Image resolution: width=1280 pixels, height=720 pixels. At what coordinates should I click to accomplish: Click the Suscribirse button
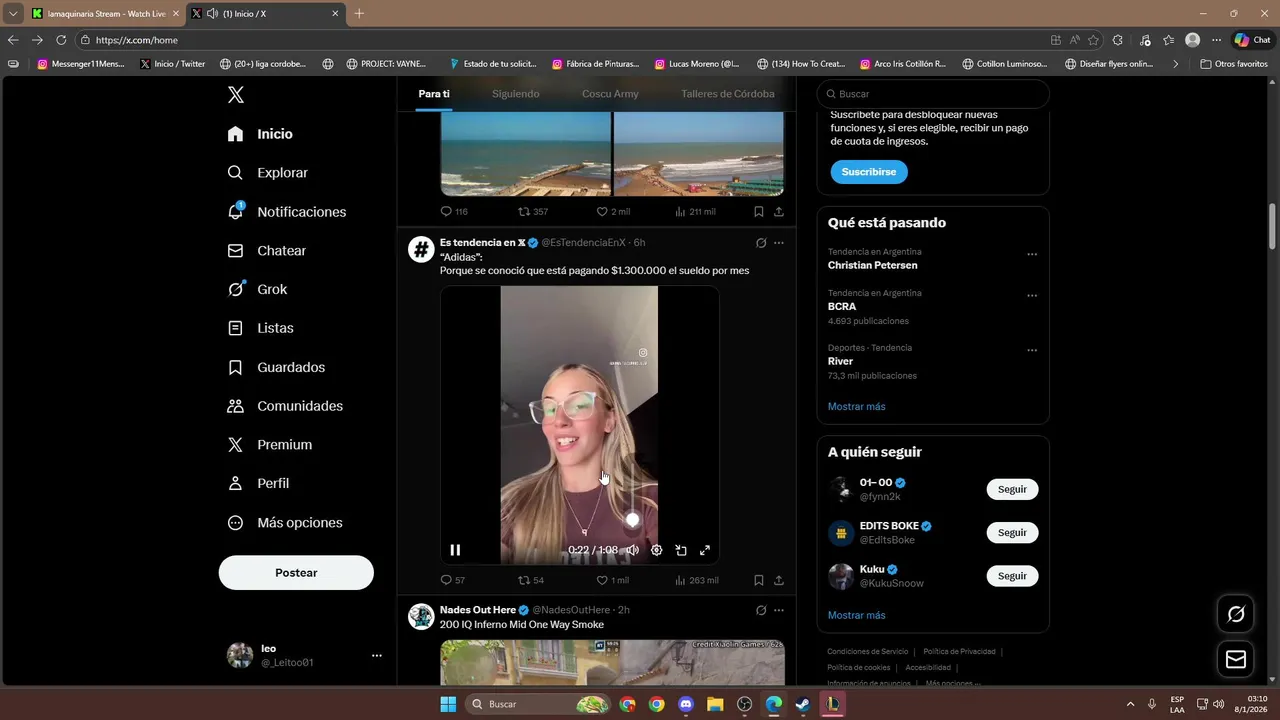coord(869,172)
